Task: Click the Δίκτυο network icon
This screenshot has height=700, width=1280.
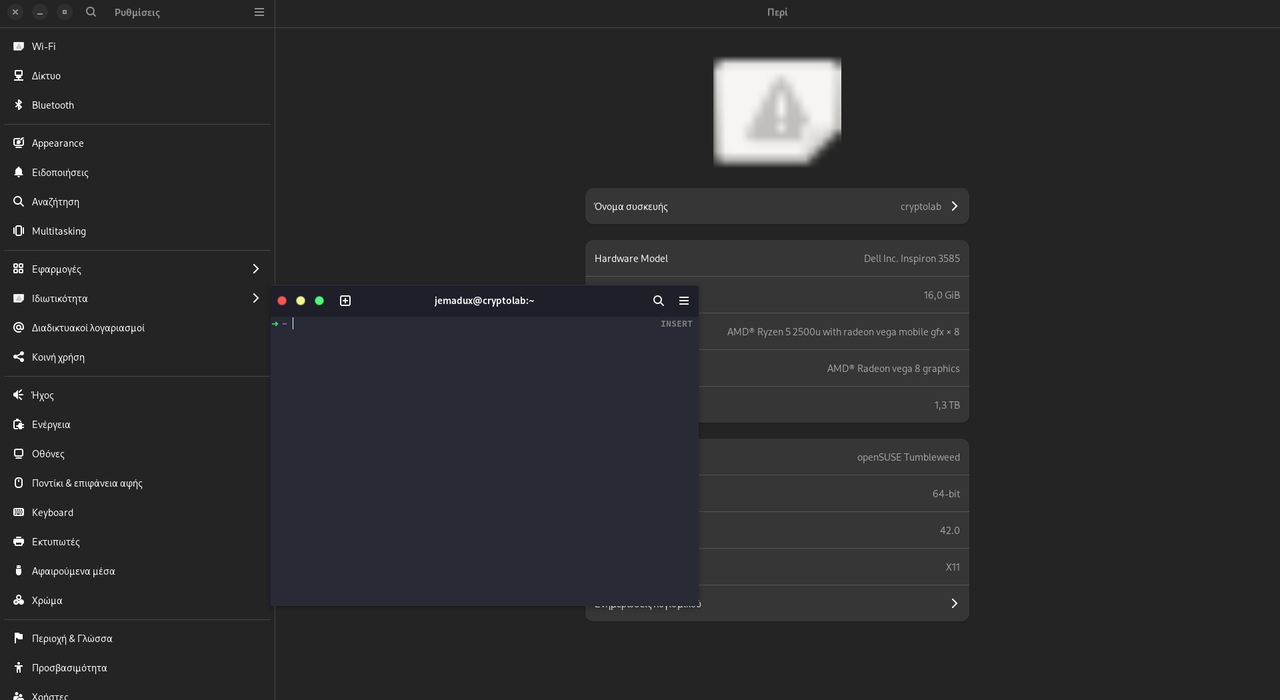Action: pyautogui.click(x=18, y=76)
